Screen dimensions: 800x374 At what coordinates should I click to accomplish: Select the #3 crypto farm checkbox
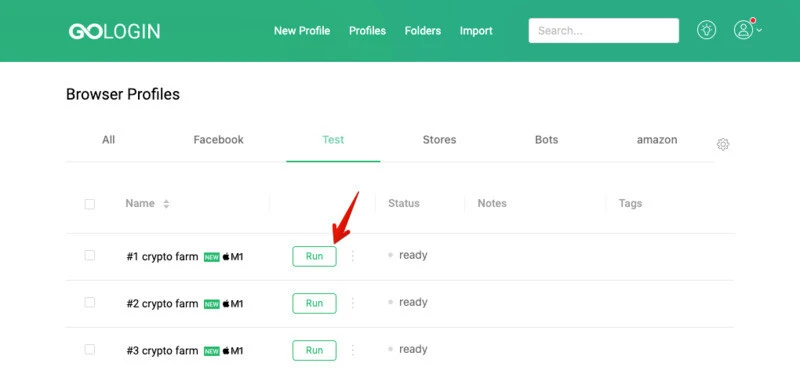[x=90, y=350]
